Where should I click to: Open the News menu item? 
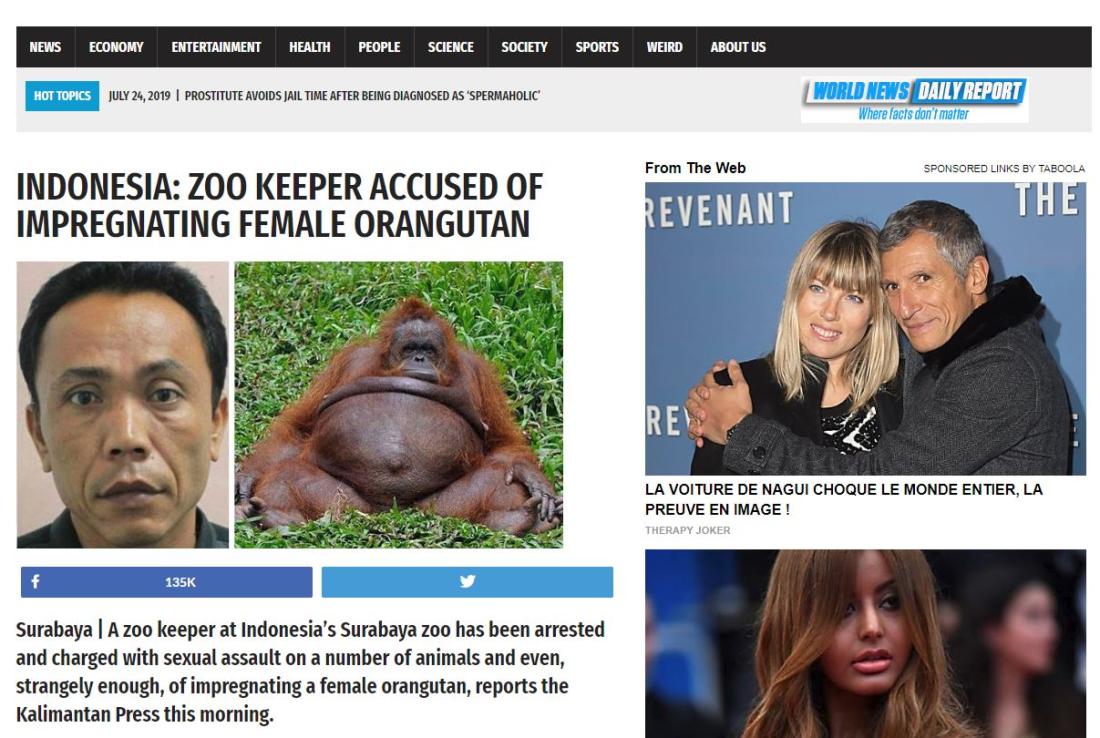pos(45,47)
